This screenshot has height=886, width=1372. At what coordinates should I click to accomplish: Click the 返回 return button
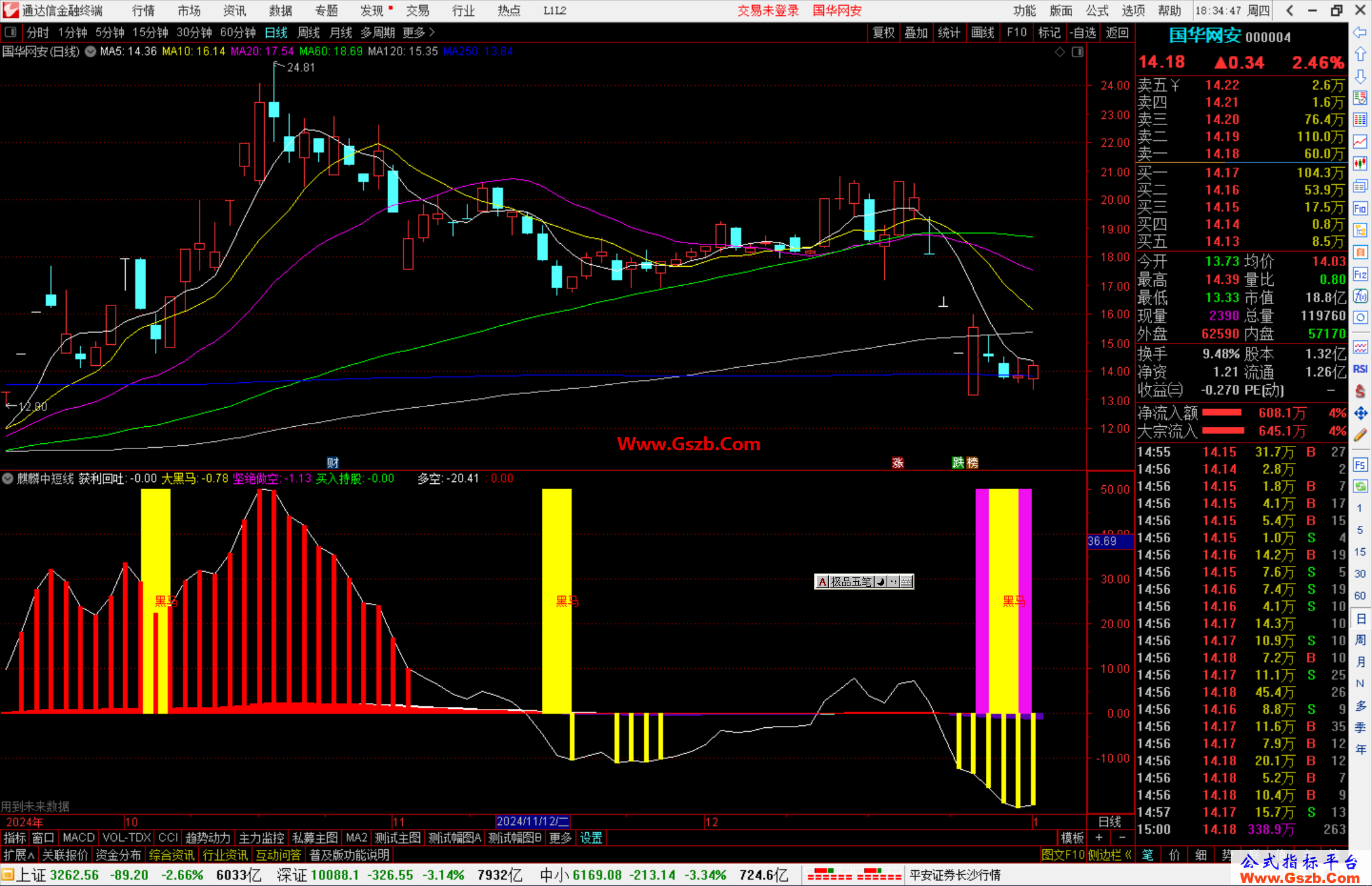pyautogui.click(x=1117, y=32)
